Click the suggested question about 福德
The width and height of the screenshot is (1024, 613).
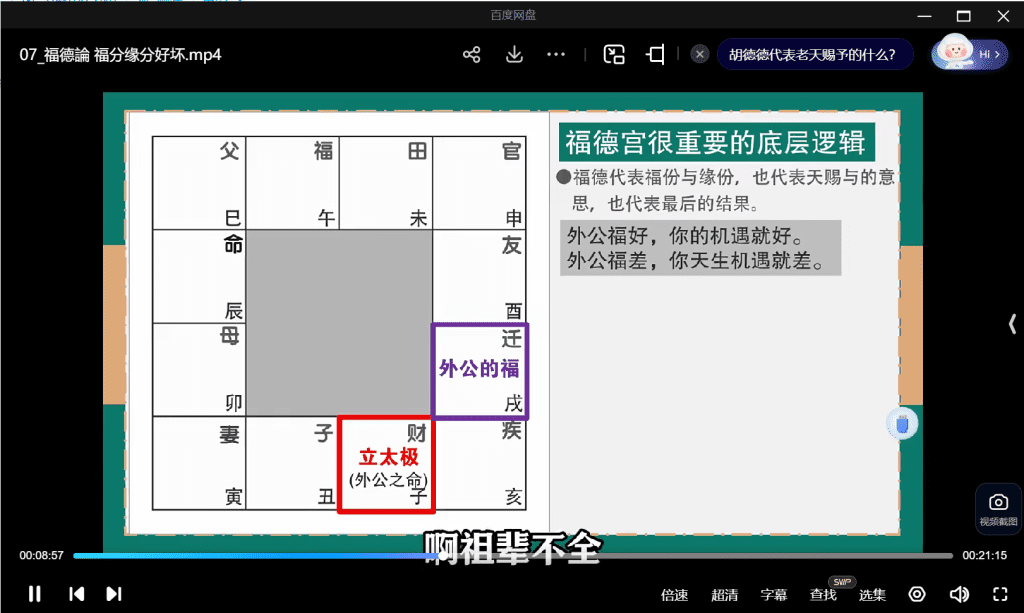click(812, 55)
